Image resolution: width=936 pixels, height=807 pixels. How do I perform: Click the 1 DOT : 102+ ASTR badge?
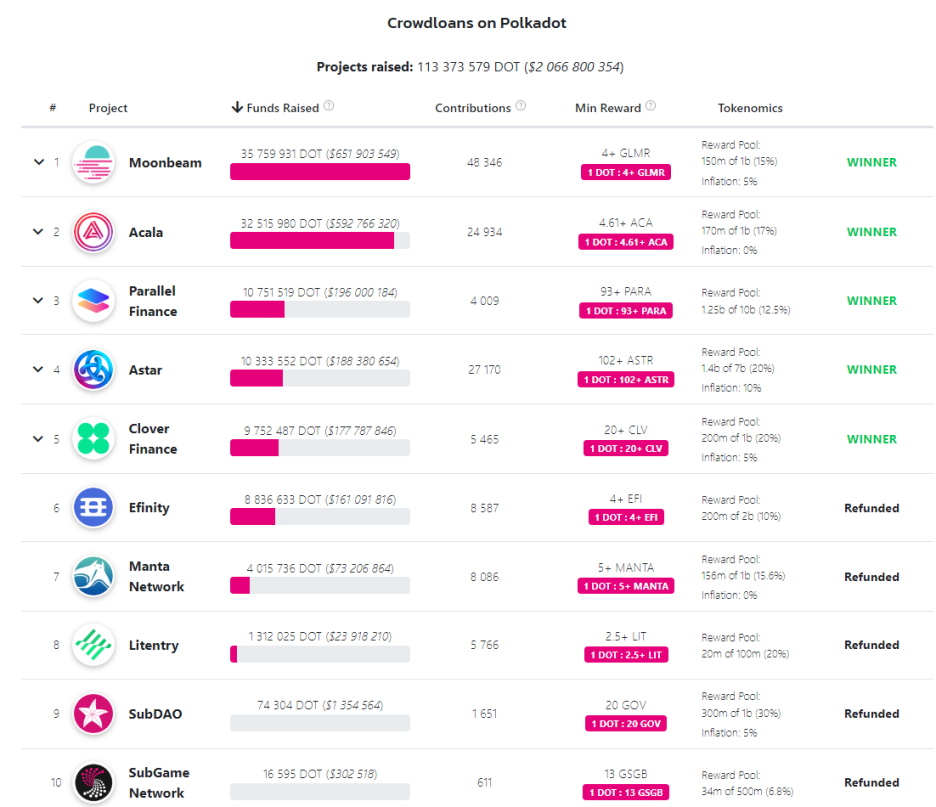pos(626,380)
